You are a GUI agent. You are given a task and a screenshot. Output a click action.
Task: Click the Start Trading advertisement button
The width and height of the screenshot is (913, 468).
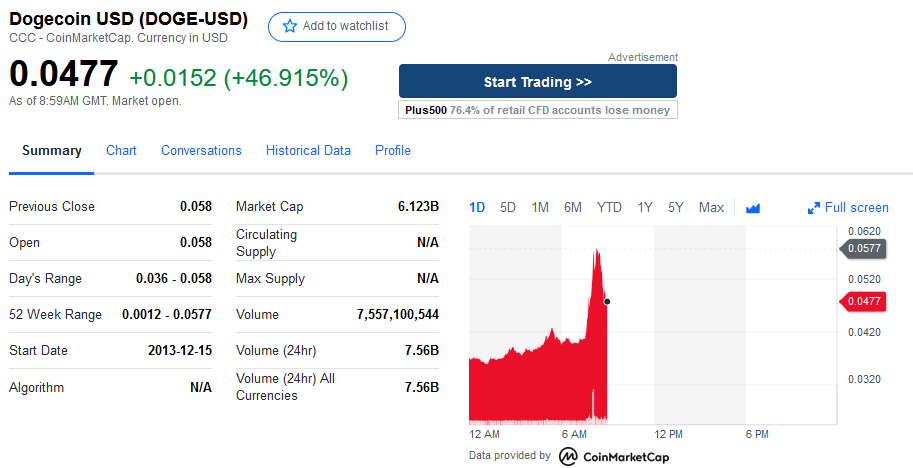pyautogui.click(x=537, y=81)
